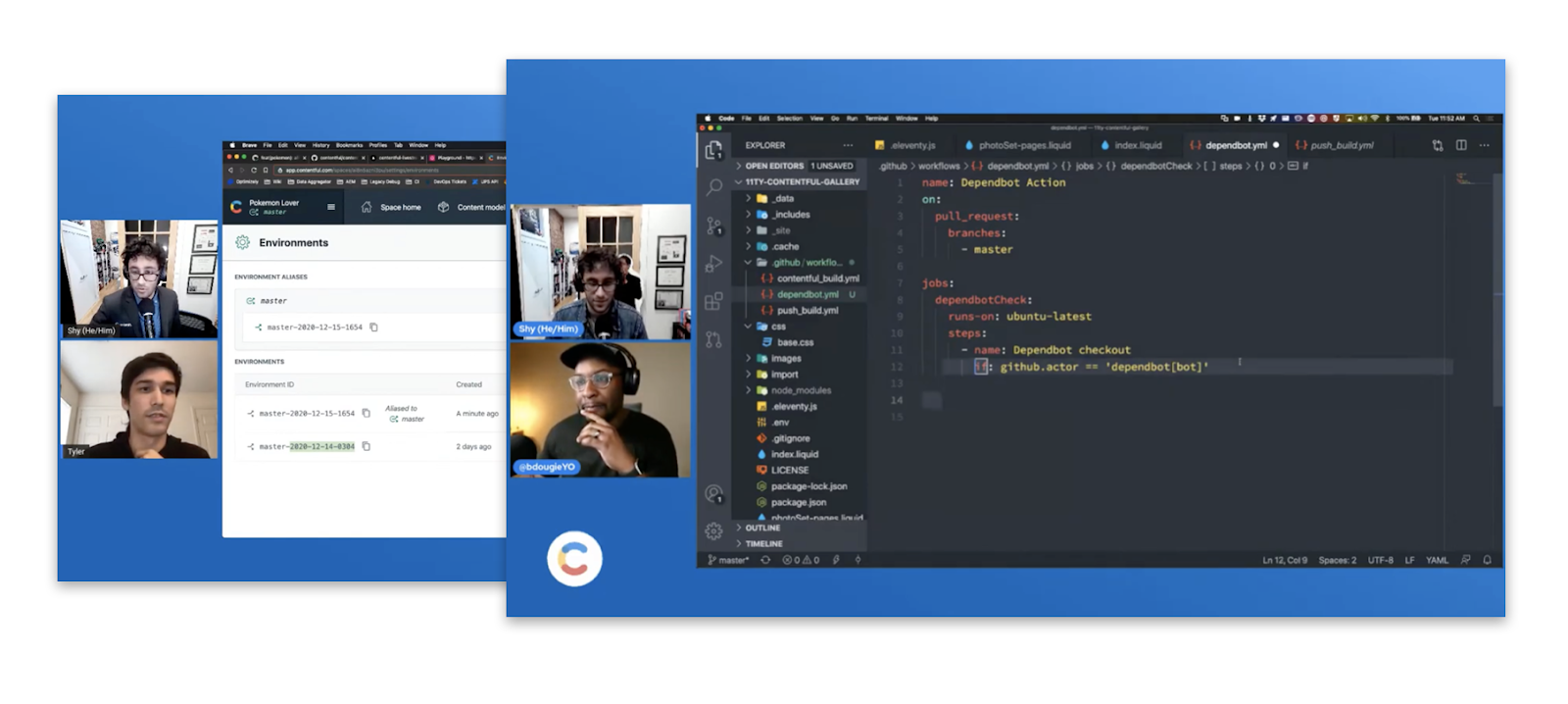This screenshot has width=1568, height=704.
Task: Click Ln 12, Col 9 in status bar
Action: click(1285, 560)
